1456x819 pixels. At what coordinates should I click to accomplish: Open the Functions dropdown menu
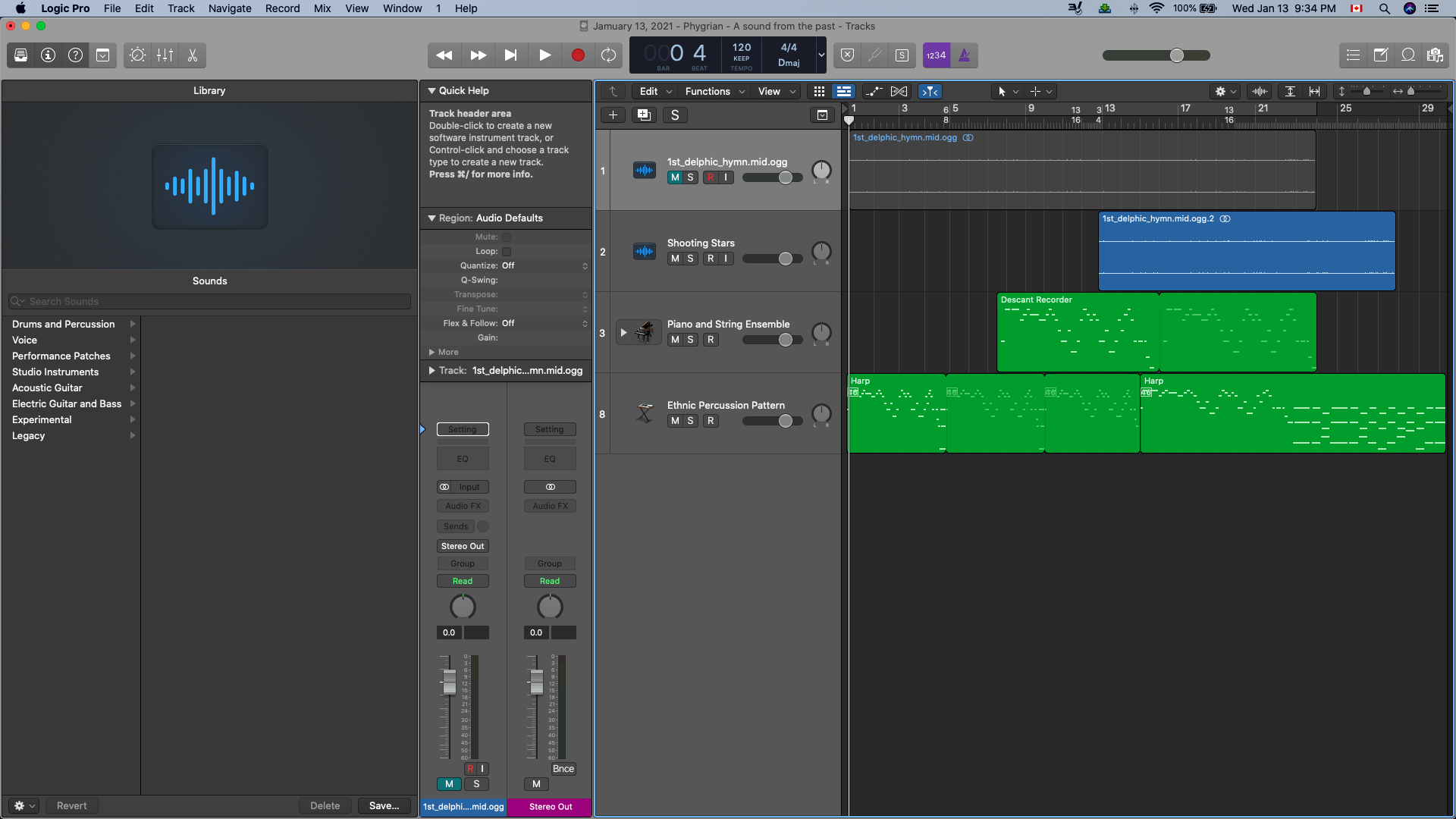714,92
